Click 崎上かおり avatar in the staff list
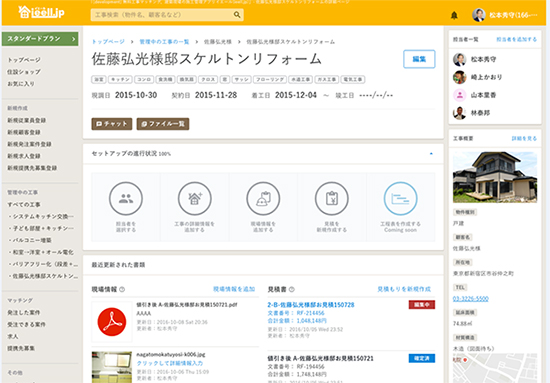550x383 pixels. coord(460,77)
